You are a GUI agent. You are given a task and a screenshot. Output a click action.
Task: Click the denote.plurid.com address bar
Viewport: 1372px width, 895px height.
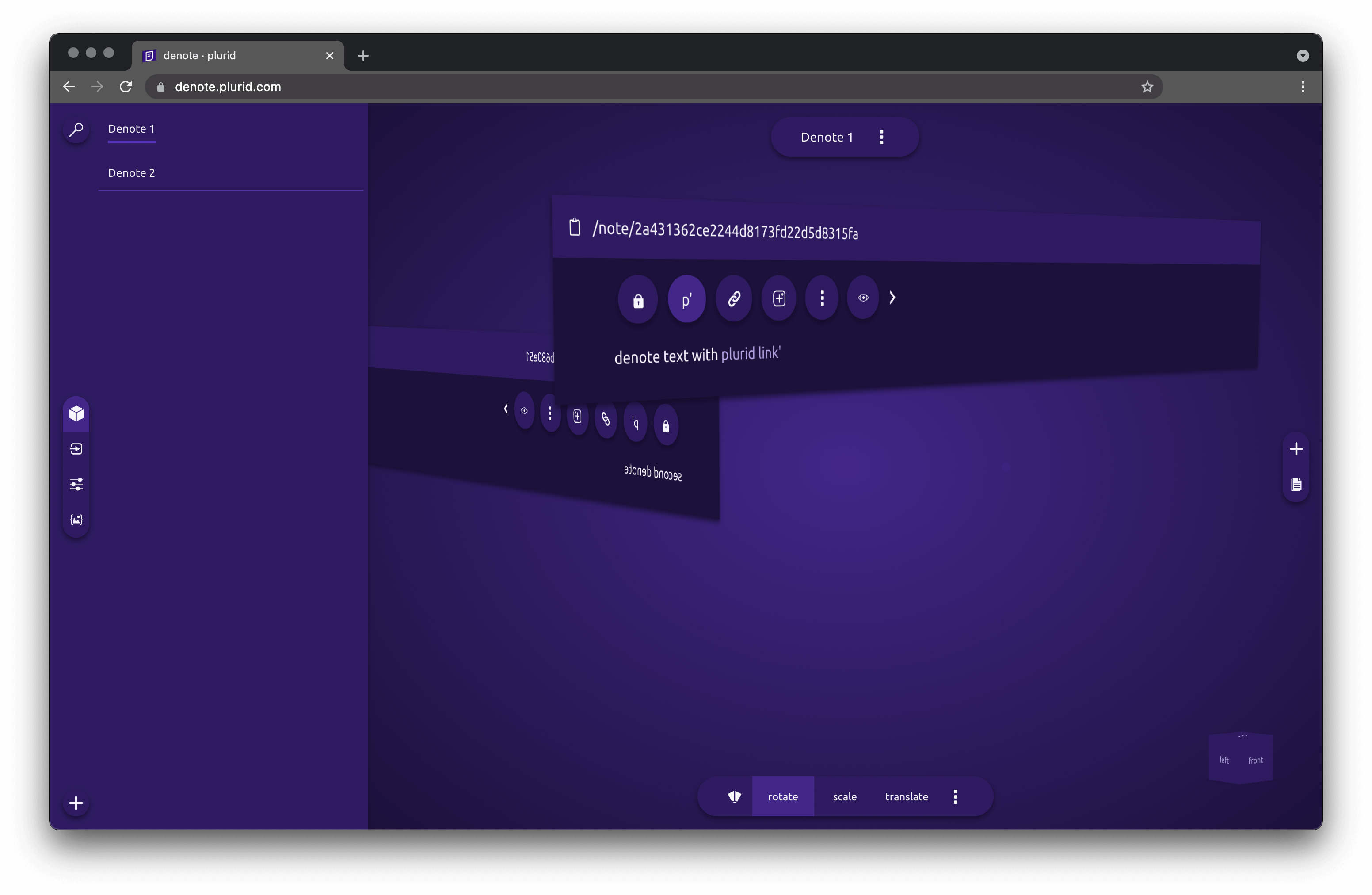tap(653, 87)
